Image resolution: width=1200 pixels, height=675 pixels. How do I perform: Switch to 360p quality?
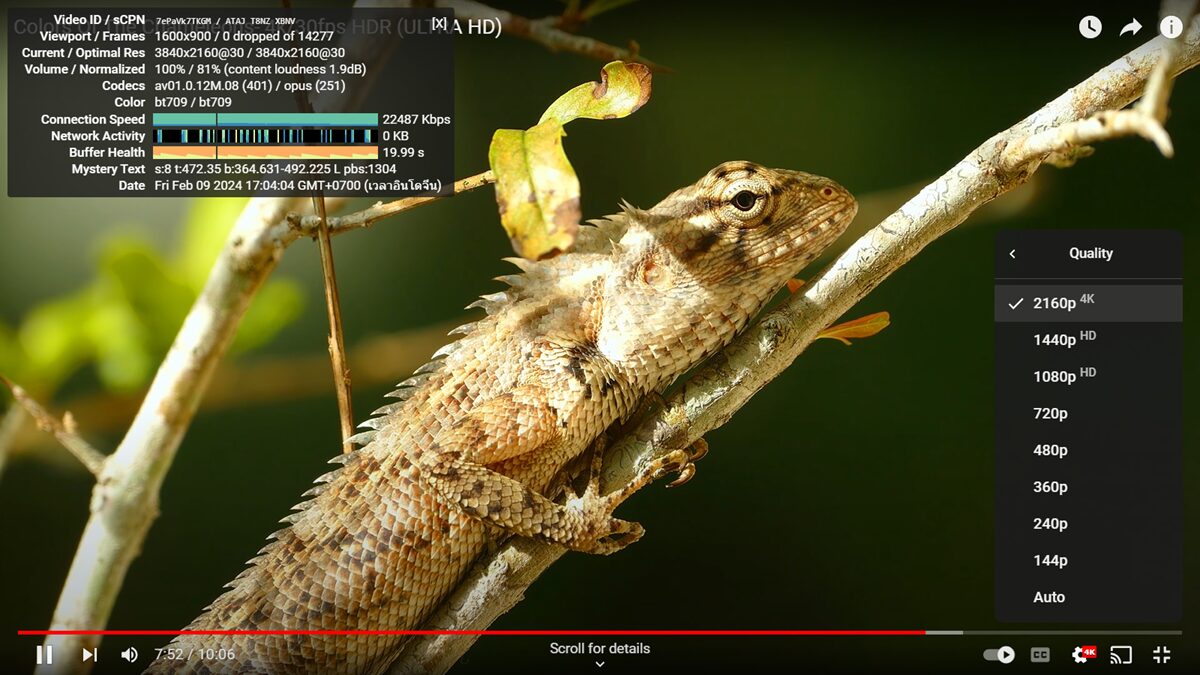tap(1088, 487)
